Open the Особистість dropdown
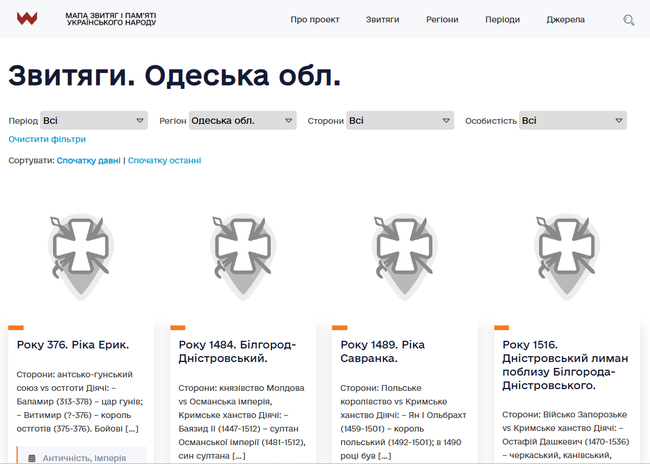The height and width of the screenshot is (464, 650). coord(573,121)
